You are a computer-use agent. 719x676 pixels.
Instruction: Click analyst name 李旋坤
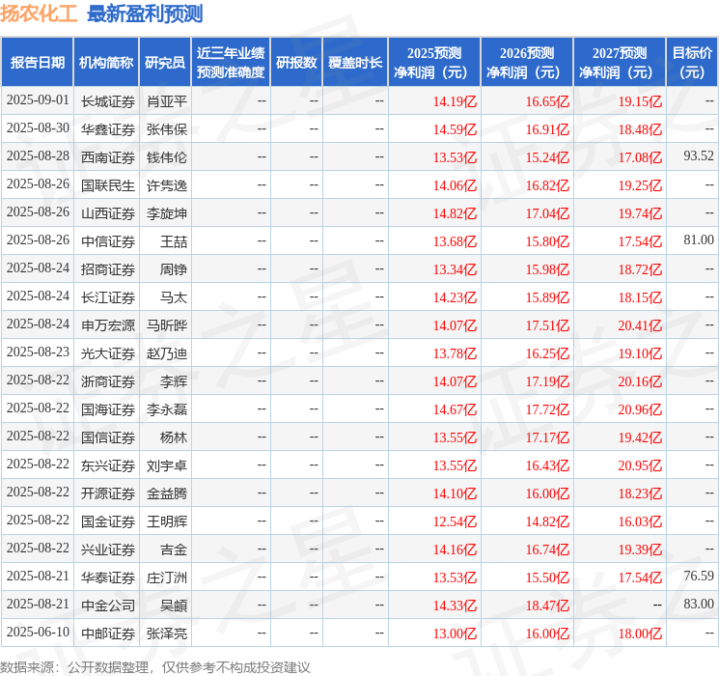[166, 213]
